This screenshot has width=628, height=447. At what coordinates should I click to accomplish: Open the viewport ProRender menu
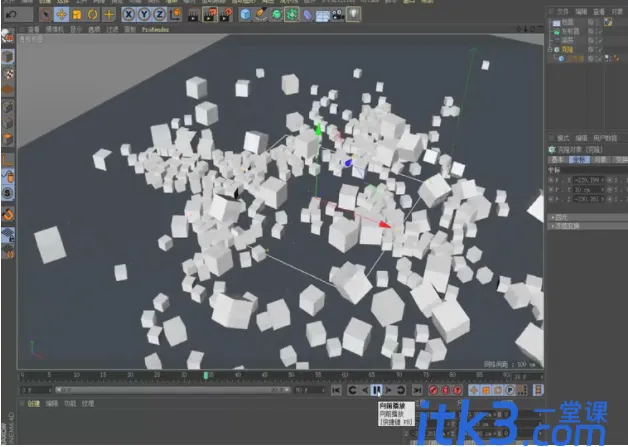pos(155,30)
